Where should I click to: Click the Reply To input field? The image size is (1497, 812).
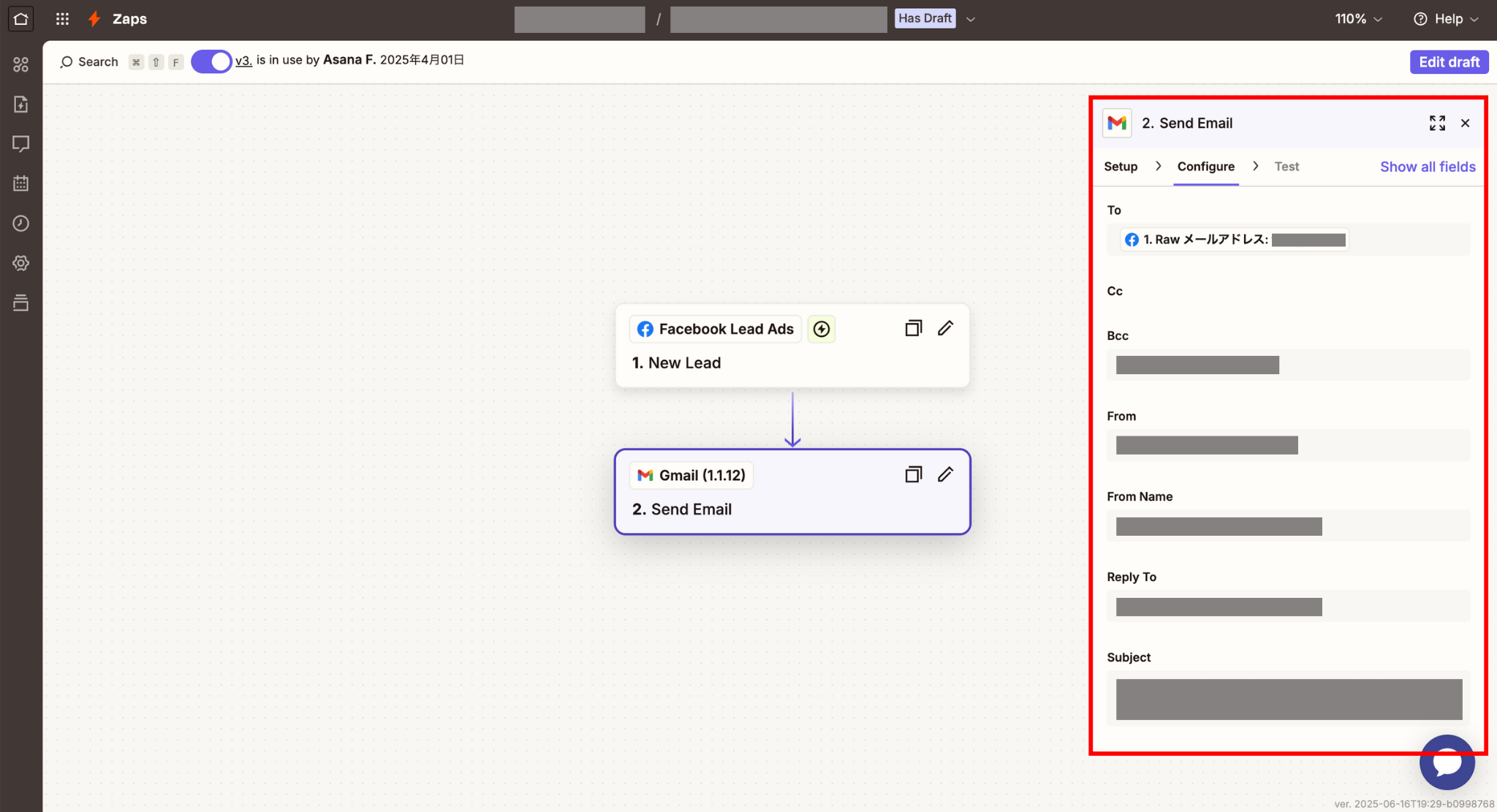[1288, 607]
